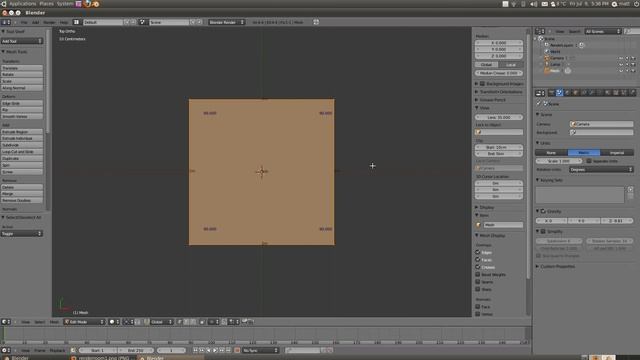Click the scene browse icon in header
The height and width of the screenshot is (360, 640).
[x=142, y=22]
